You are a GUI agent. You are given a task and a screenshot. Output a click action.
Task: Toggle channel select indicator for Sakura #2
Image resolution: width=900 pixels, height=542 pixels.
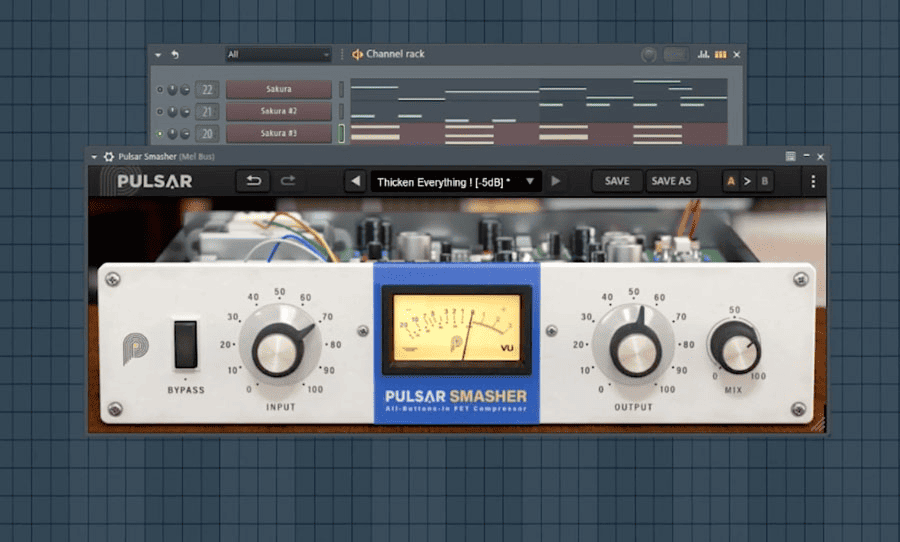(x=341, y=111)
